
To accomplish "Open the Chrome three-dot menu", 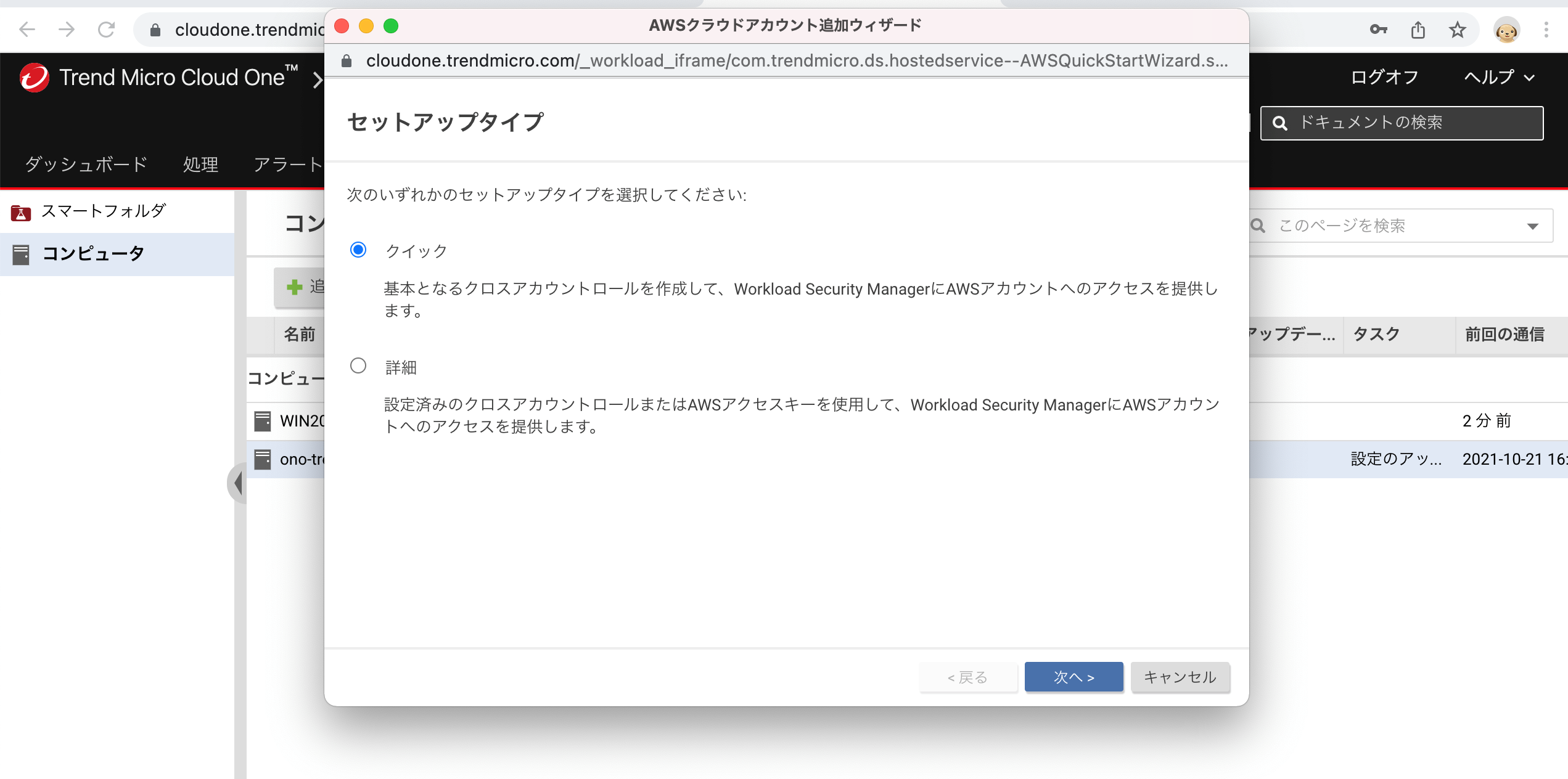I will [1546, 29].
